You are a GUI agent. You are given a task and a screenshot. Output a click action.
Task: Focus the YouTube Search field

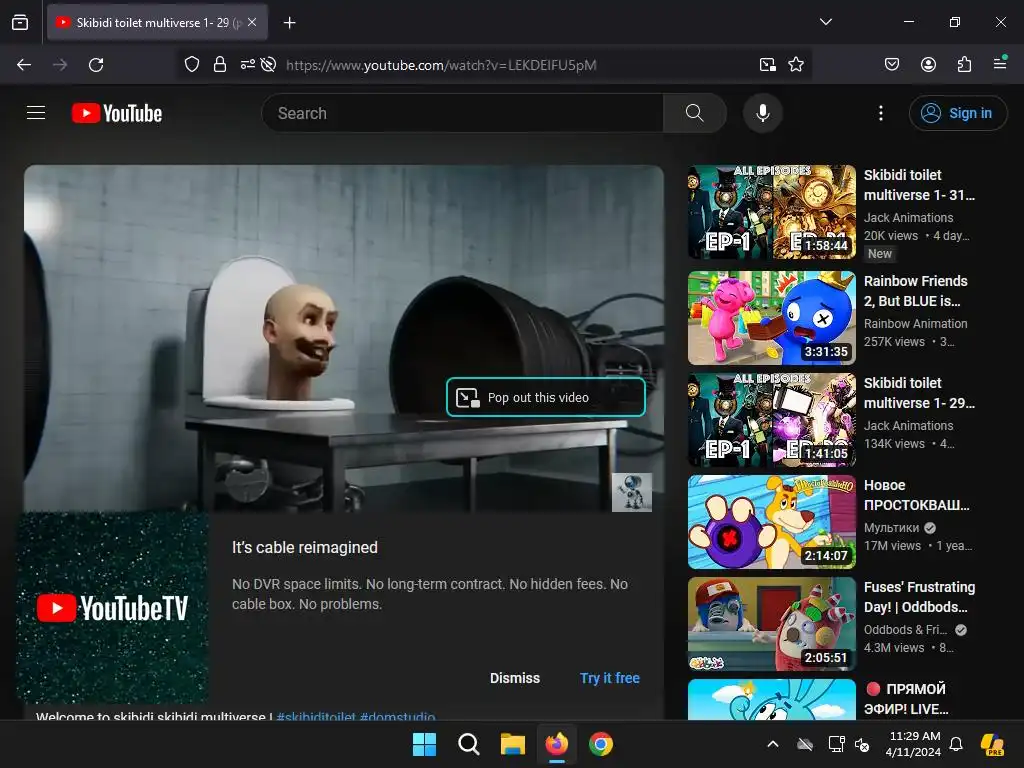point(462,113)
